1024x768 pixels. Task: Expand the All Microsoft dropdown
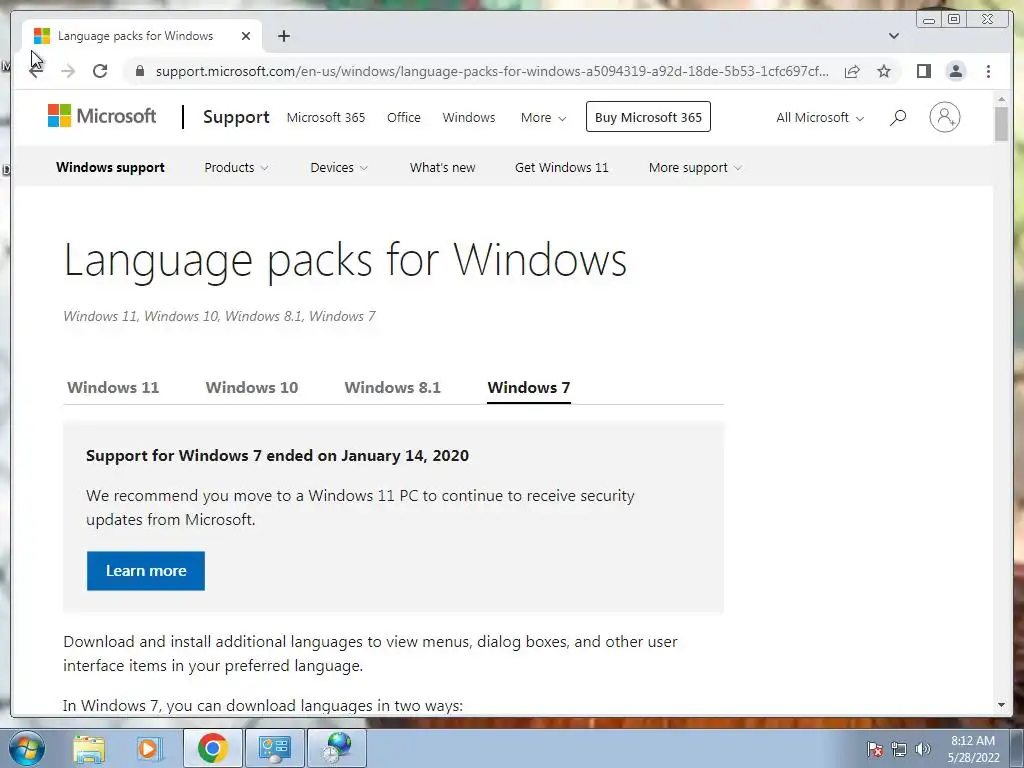click(820, 118)
